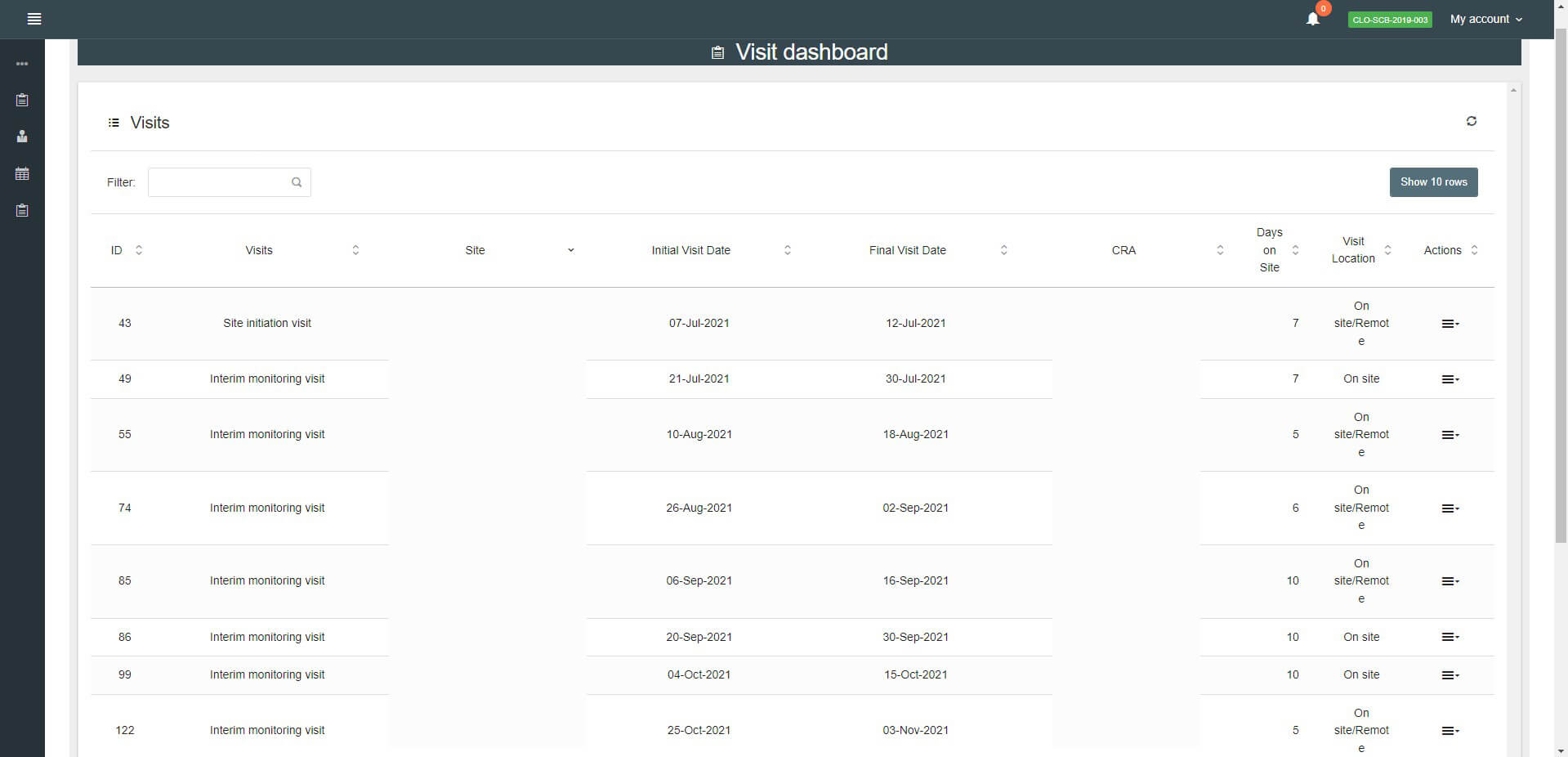Focus the Filter input field

pyautogui.click(x=229, y=182)
